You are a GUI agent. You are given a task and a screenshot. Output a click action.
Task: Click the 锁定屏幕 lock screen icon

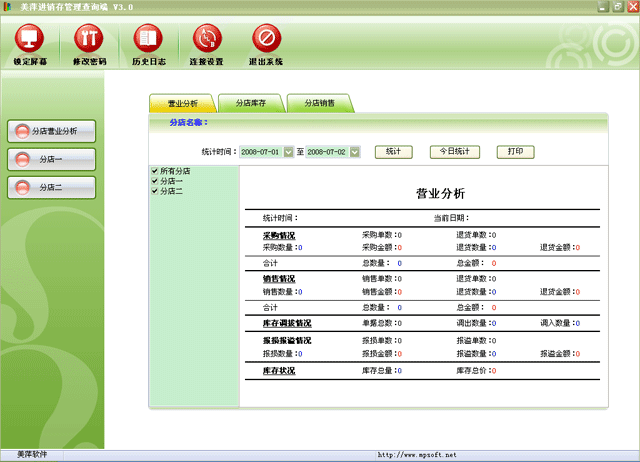pos(30,40)
